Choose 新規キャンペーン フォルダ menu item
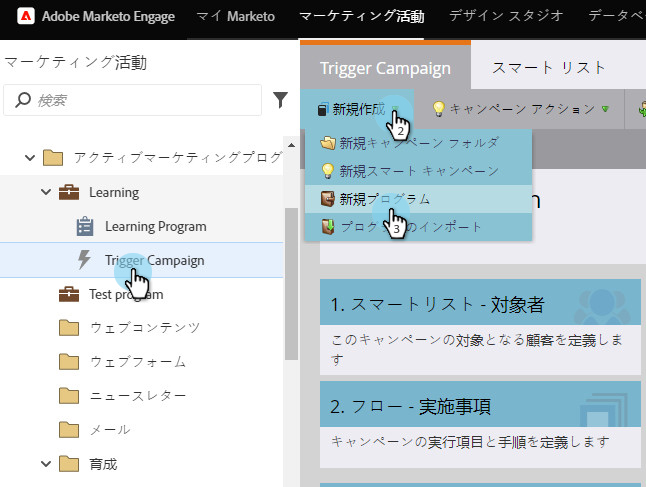The width and height of the screenshot is (646, 487). 418,143
